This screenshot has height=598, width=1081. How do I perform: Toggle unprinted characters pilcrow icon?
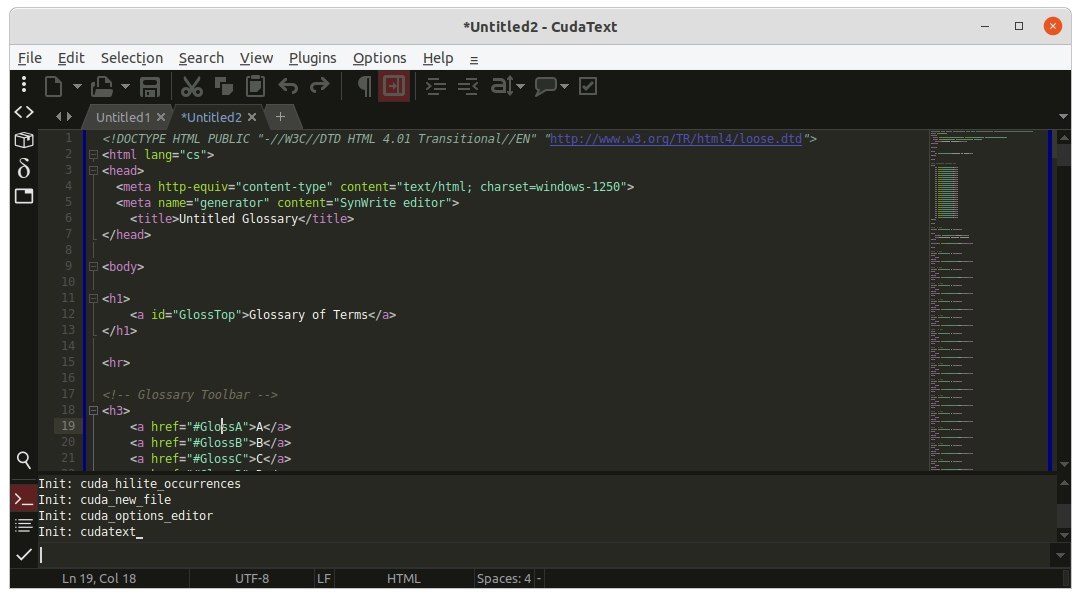(x=364, y=87)
